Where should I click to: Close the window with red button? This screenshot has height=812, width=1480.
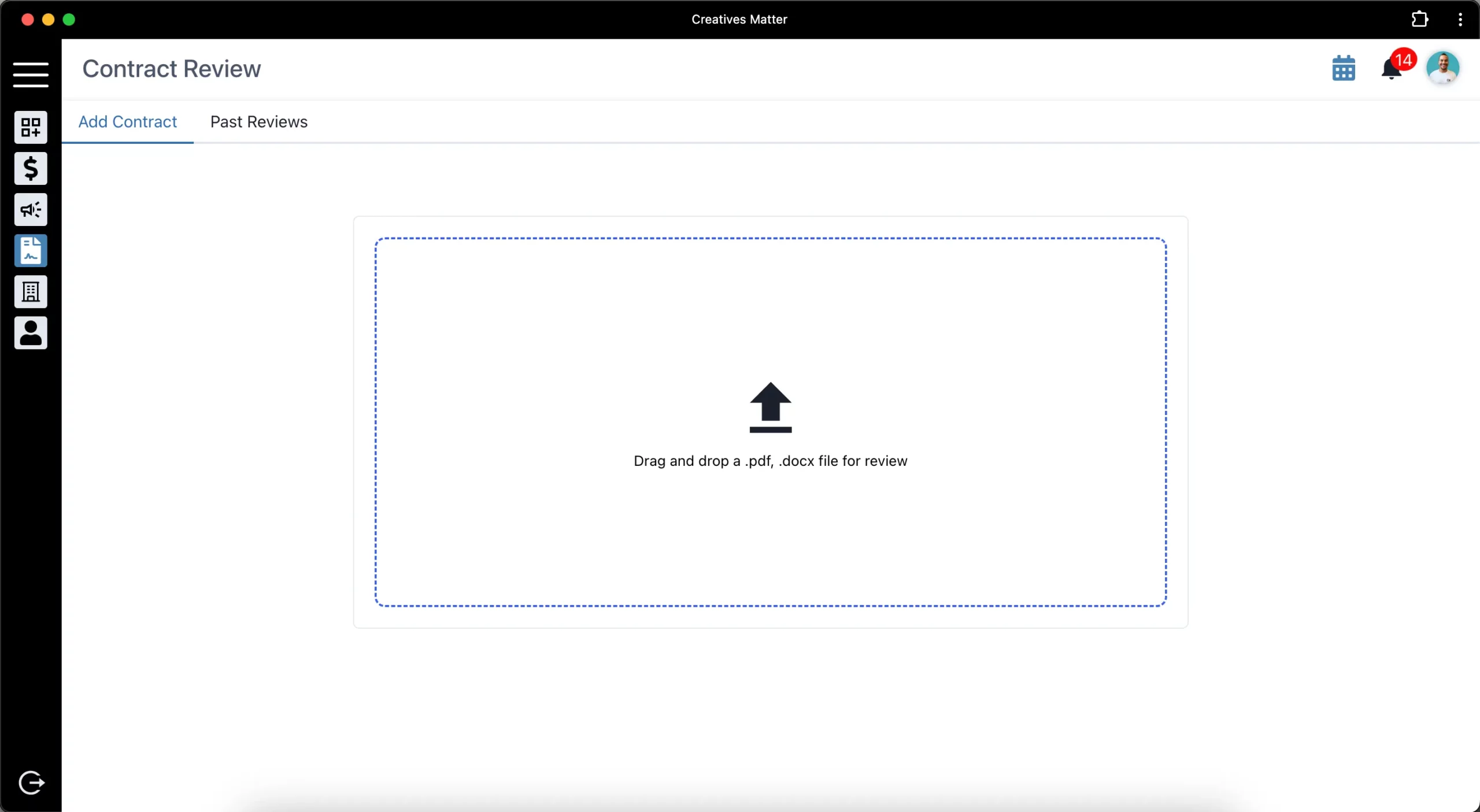point(27,20)
